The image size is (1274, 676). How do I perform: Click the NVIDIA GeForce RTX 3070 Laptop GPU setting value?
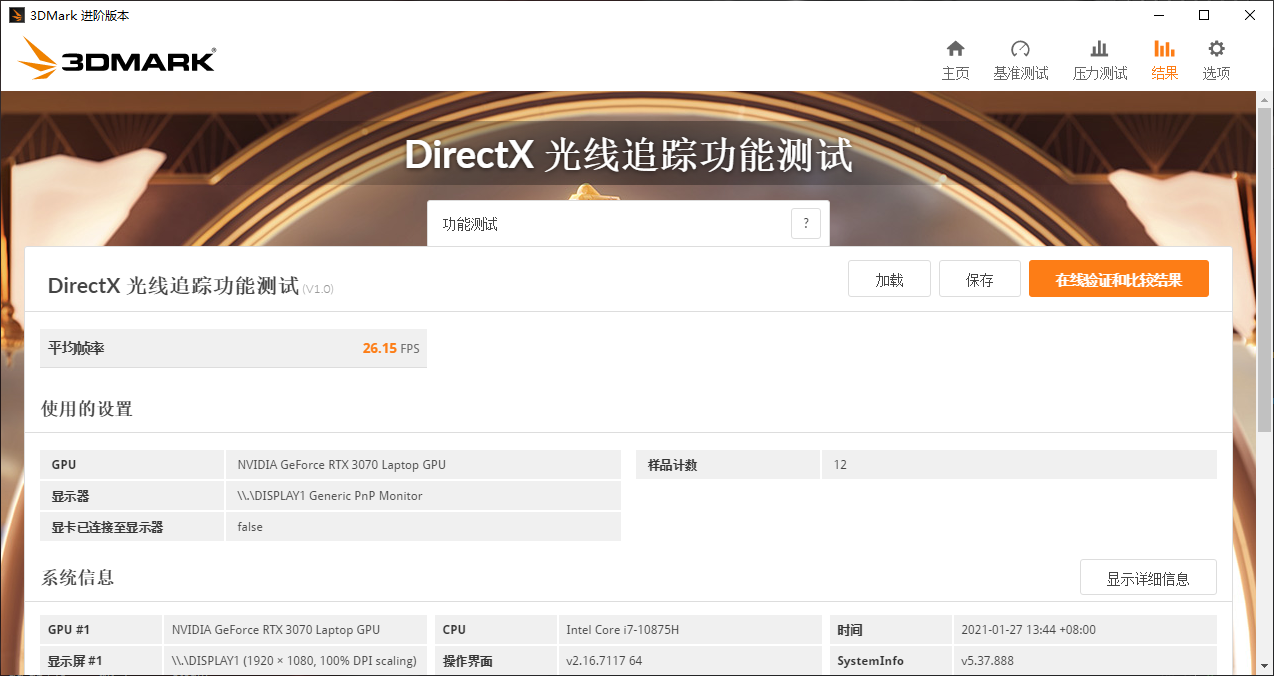pos(341,465)
